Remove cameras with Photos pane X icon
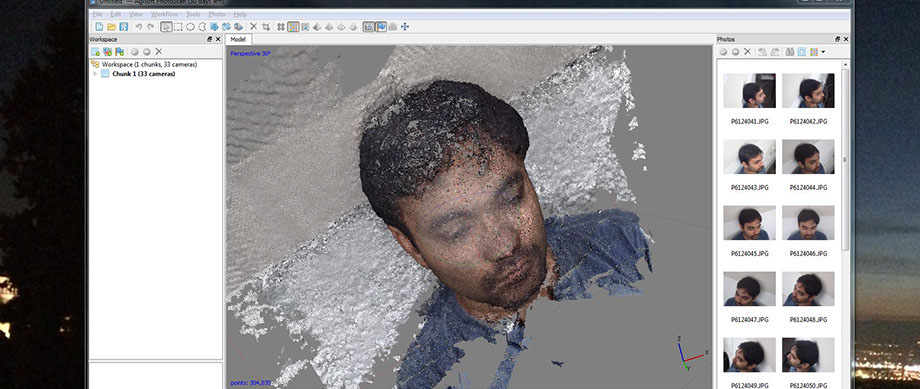The height and width of the screenshot is (389, 920). click(x=748, y=52)
